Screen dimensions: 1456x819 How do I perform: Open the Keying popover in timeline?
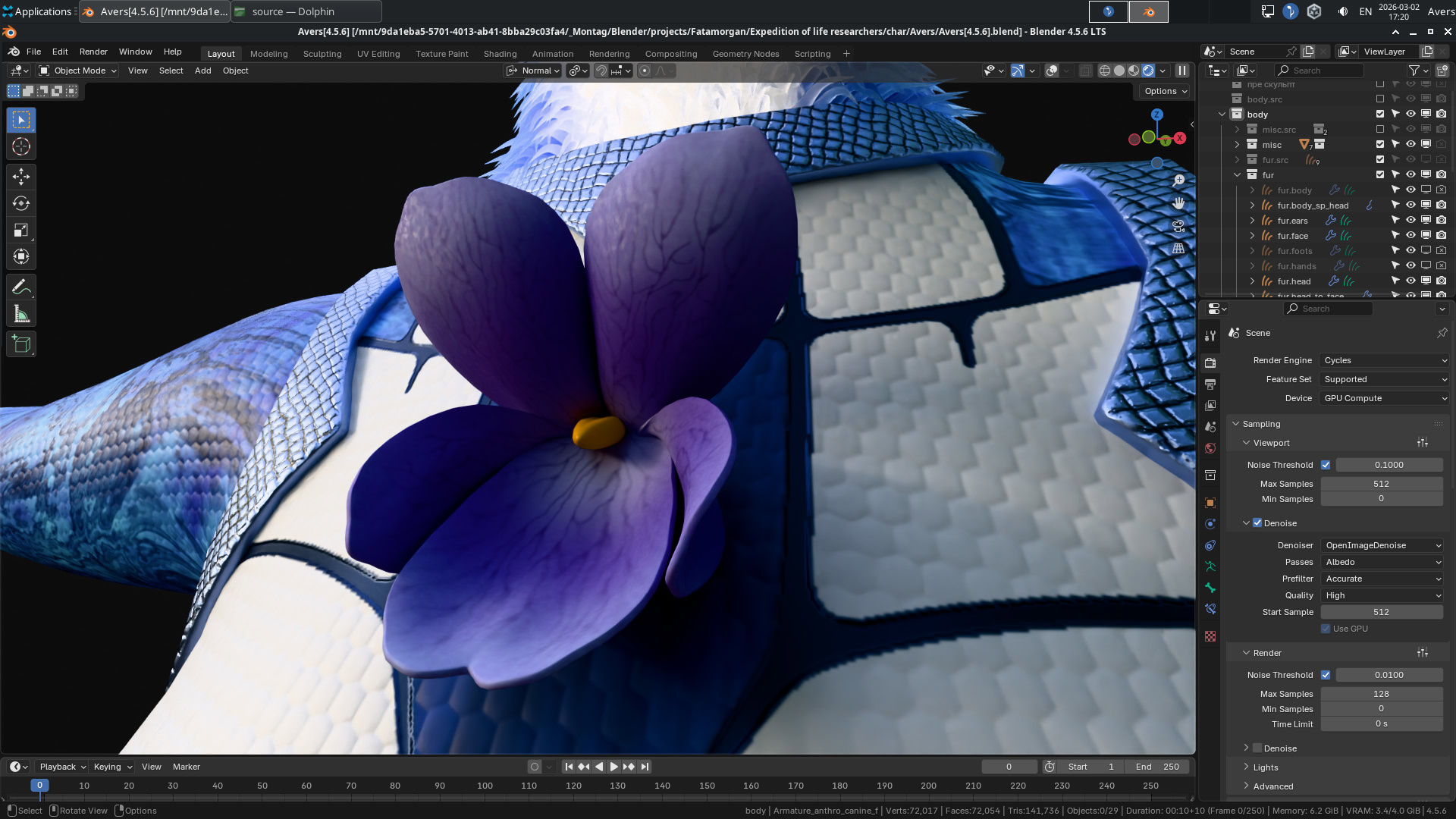pyautogui.click(x=113, y=767)
